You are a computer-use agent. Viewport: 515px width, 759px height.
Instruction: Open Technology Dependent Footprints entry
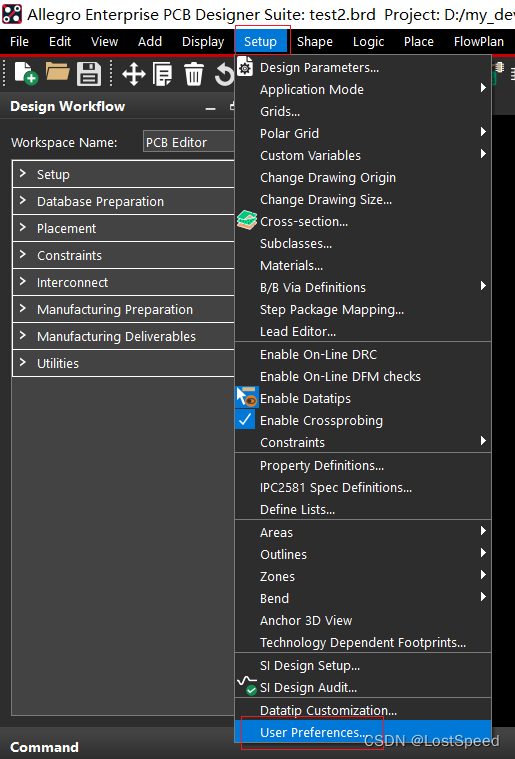[363, 643]
